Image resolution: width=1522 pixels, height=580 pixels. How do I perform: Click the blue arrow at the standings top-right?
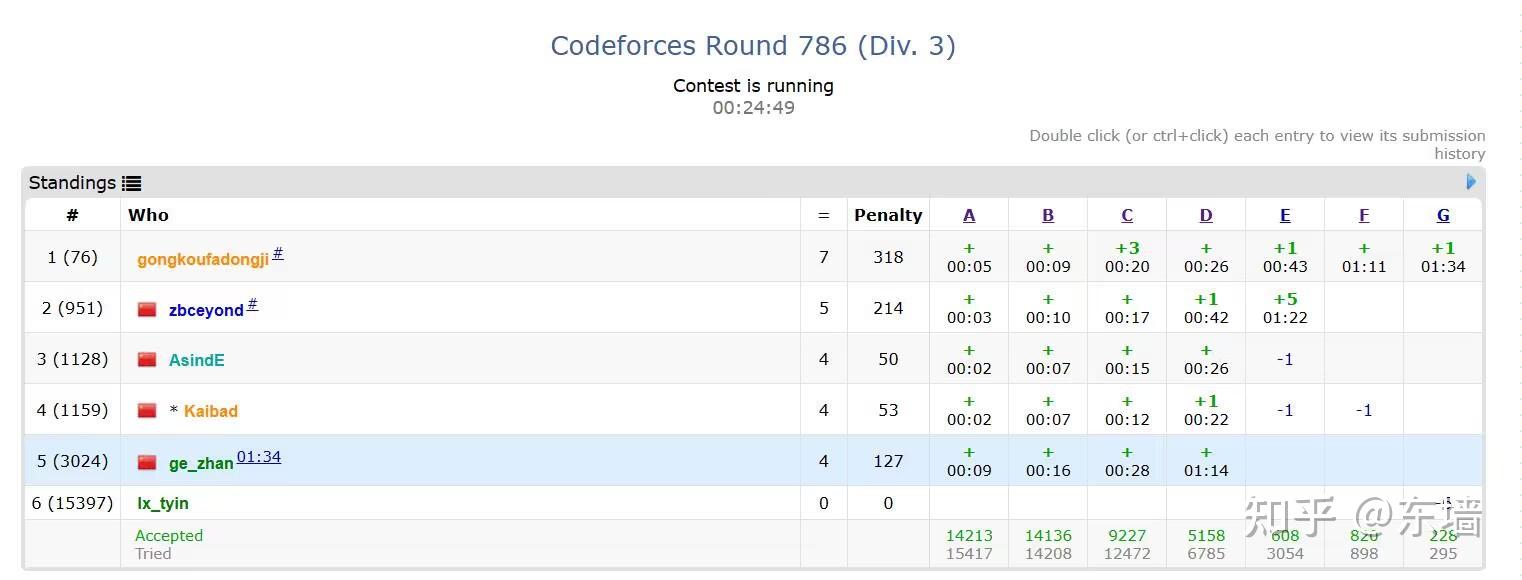(1470, 181)
